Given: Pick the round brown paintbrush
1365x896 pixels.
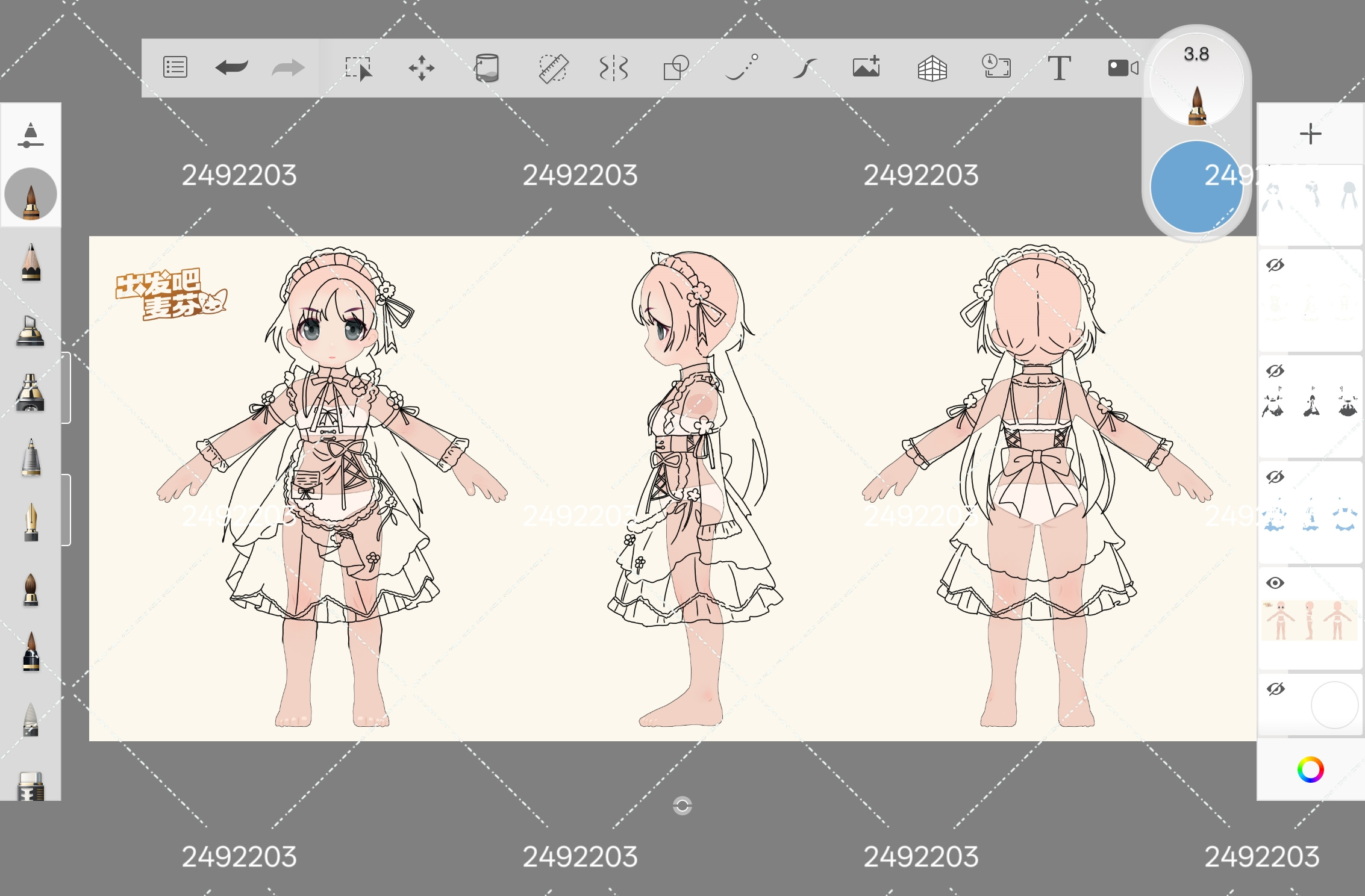Looking at the screenshot, I should 31,588.
